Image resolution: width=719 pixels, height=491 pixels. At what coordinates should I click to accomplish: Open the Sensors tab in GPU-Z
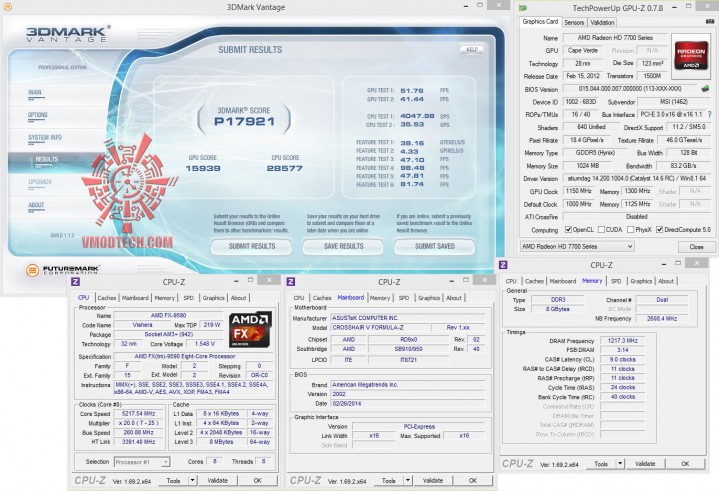click(574, 22)
